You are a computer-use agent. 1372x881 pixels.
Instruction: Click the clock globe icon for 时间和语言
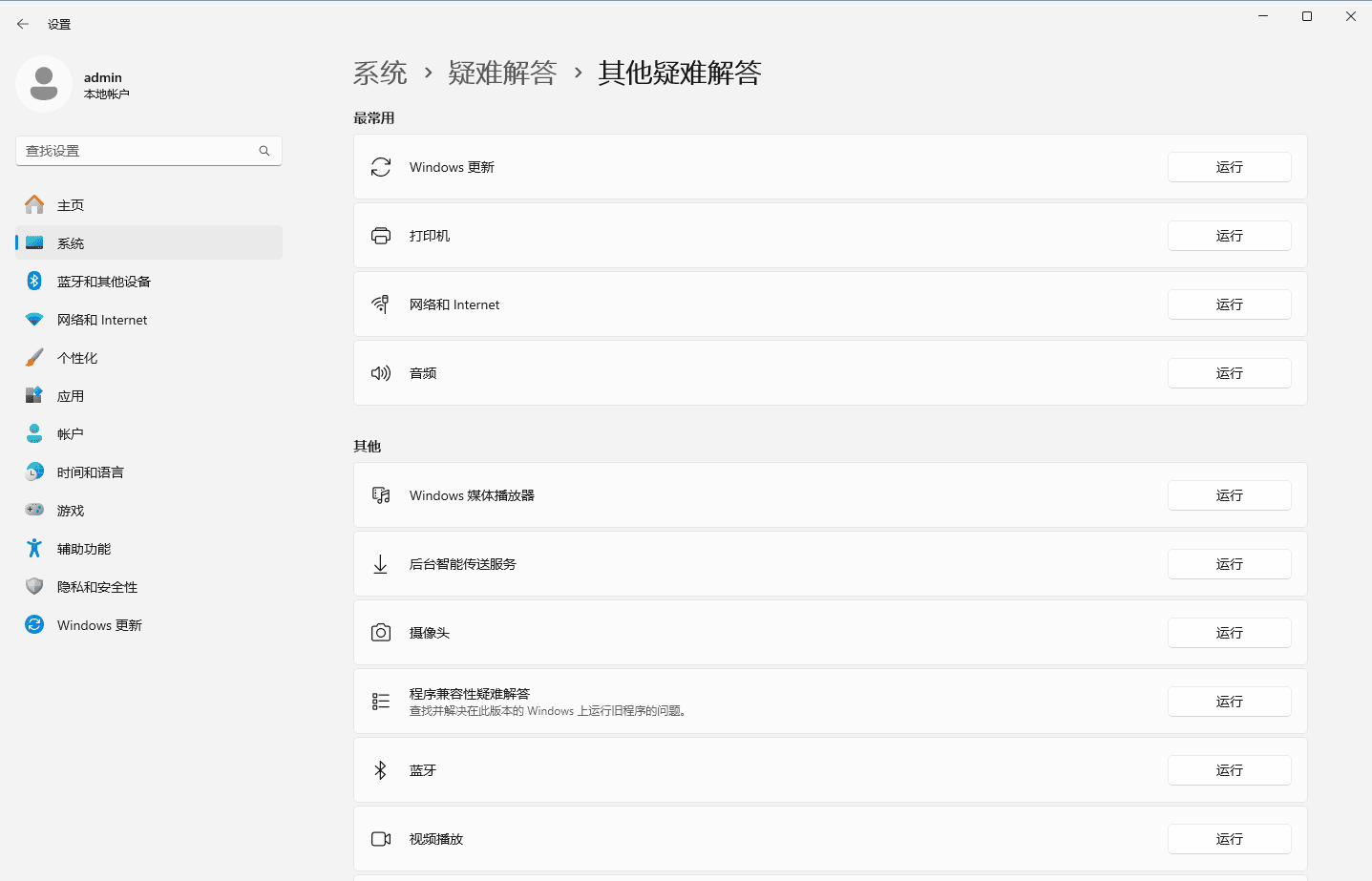[34, 472]
